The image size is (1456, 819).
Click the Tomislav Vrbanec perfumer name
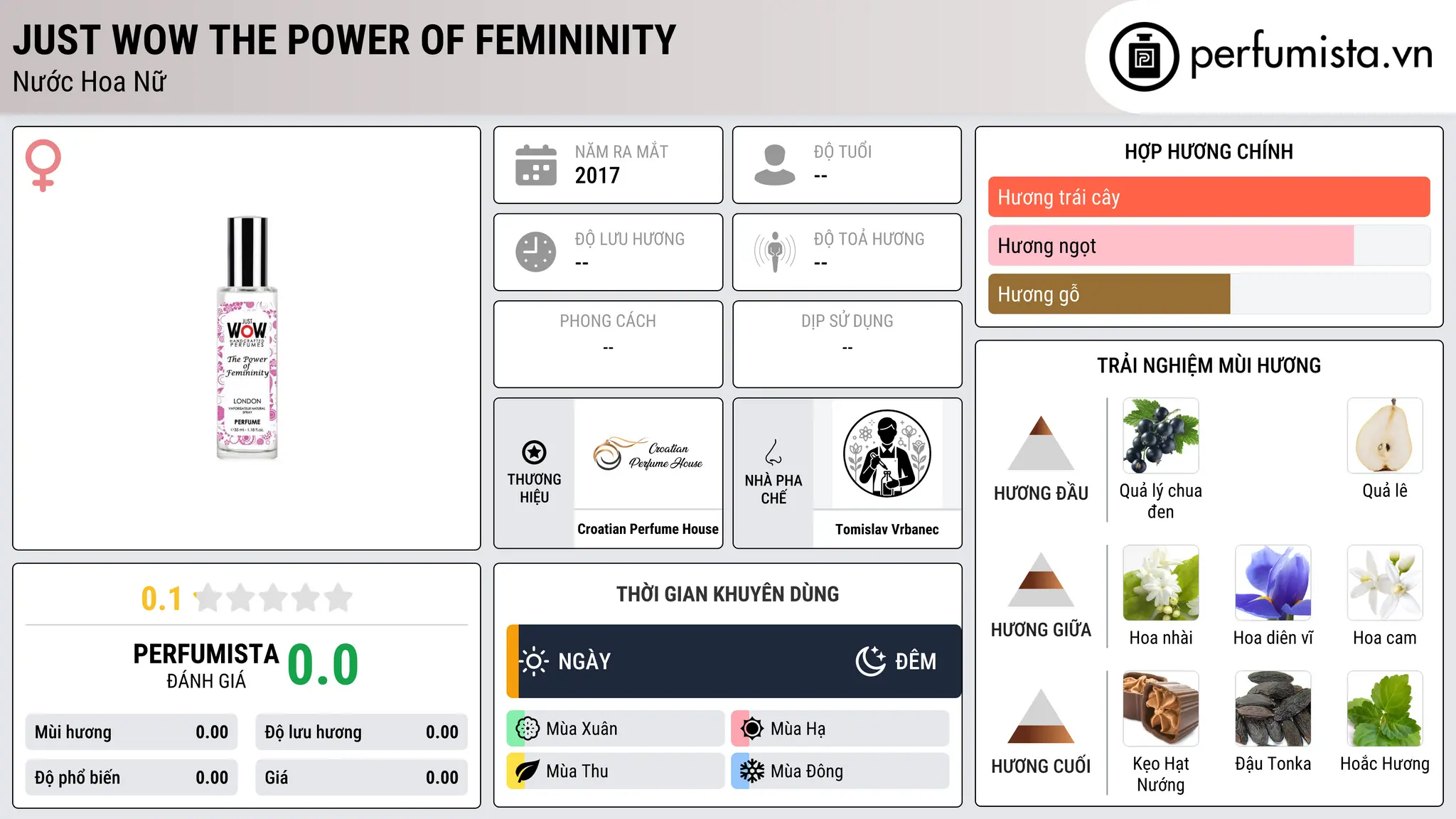click(887, 529)
